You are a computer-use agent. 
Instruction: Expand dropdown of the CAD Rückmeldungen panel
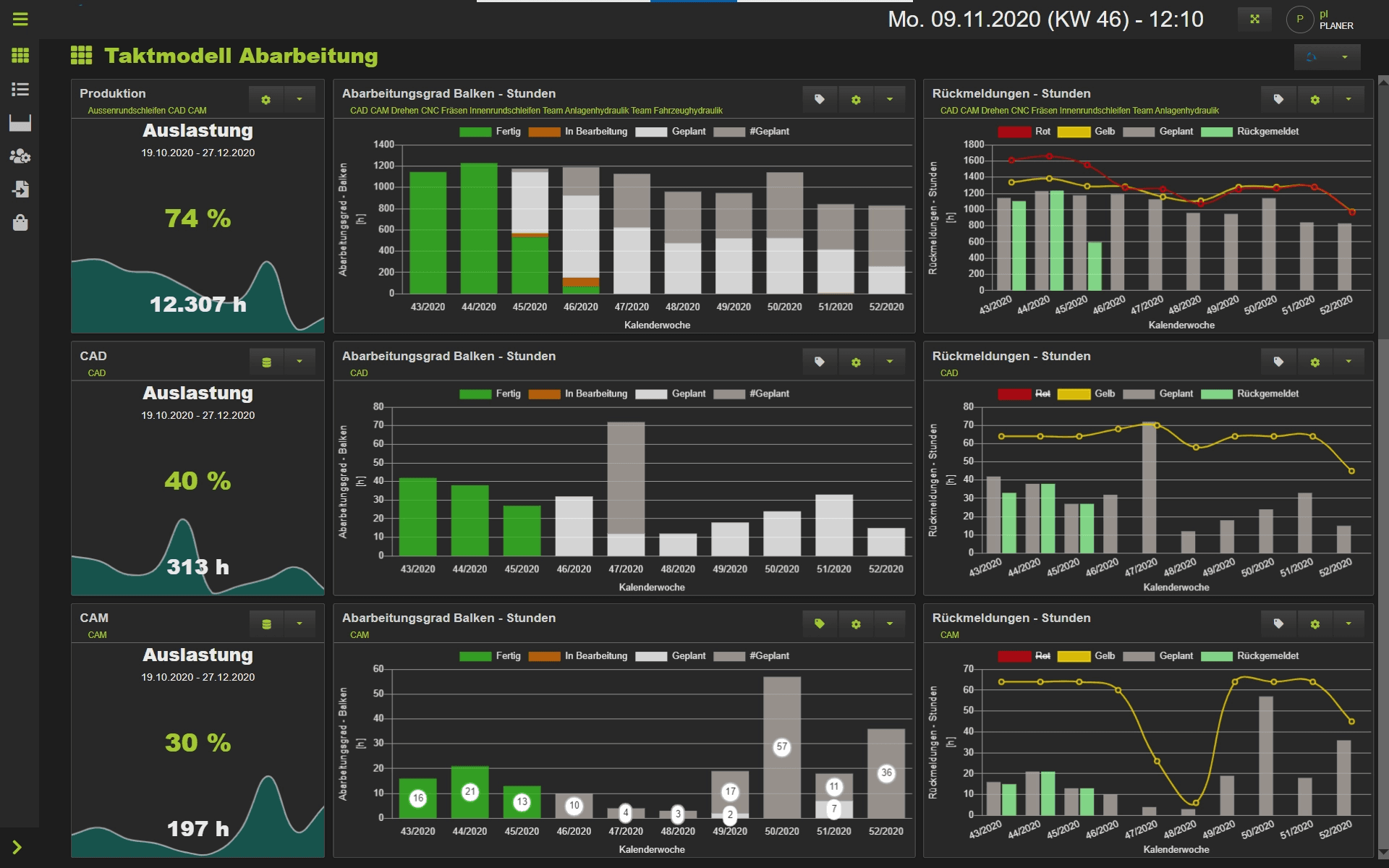tap(1348, 362)
